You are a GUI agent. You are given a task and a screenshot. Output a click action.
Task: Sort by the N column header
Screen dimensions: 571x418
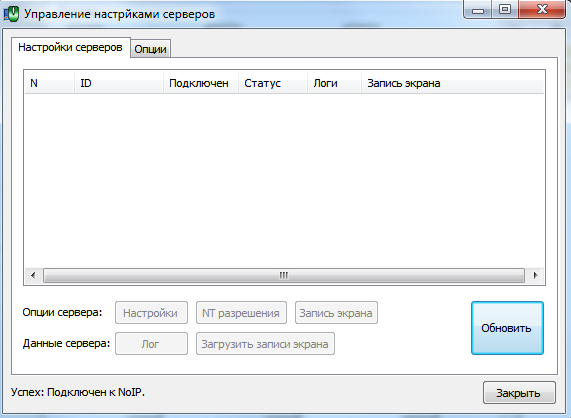click(50, 83)
